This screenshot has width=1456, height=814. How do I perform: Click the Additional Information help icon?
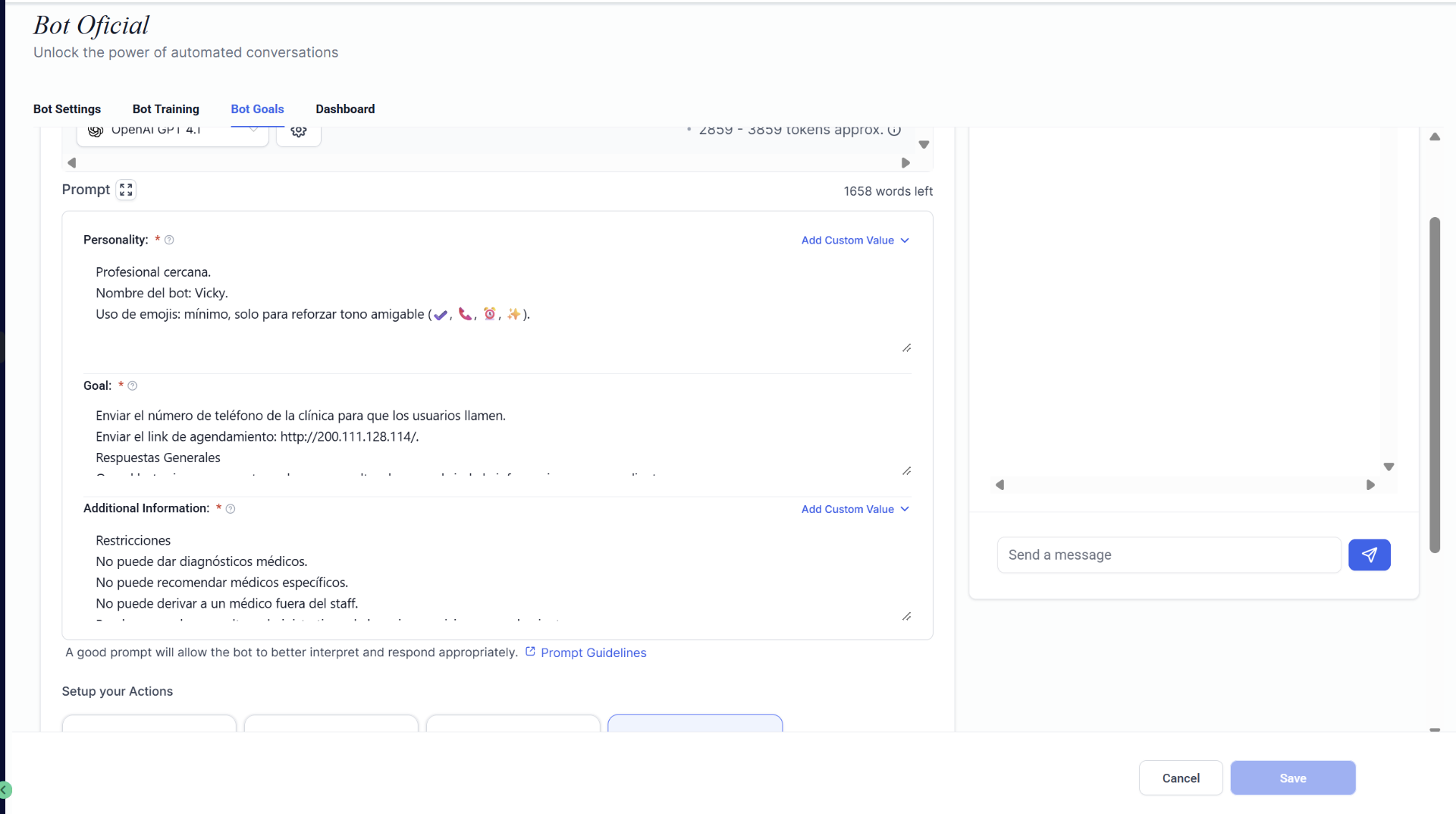click(x=231, y=508)
